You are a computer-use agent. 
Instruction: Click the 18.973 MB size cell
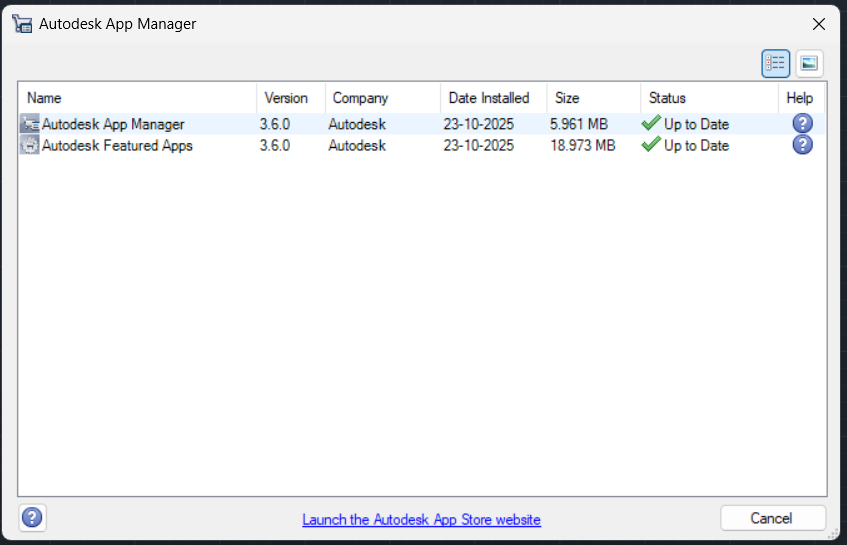point(582,145)
